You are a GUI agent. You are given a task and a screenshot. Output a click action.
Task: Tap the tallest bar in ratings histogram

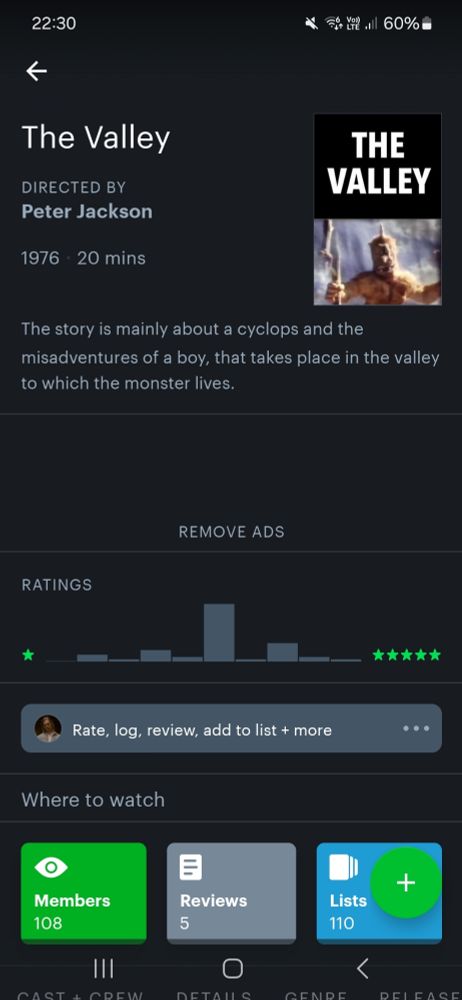pos(219,633)
